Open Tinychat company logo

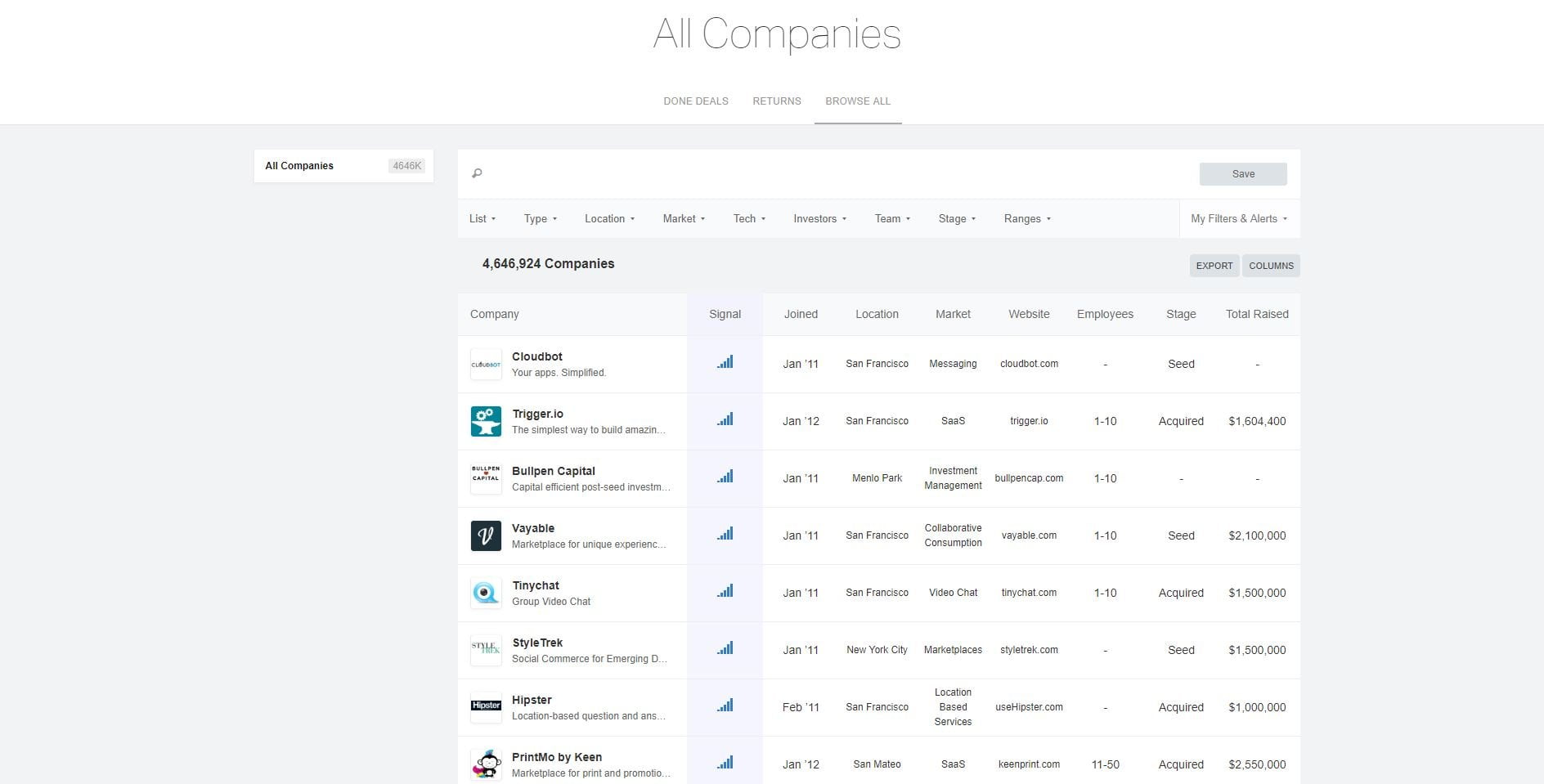[x=486, y=594]
